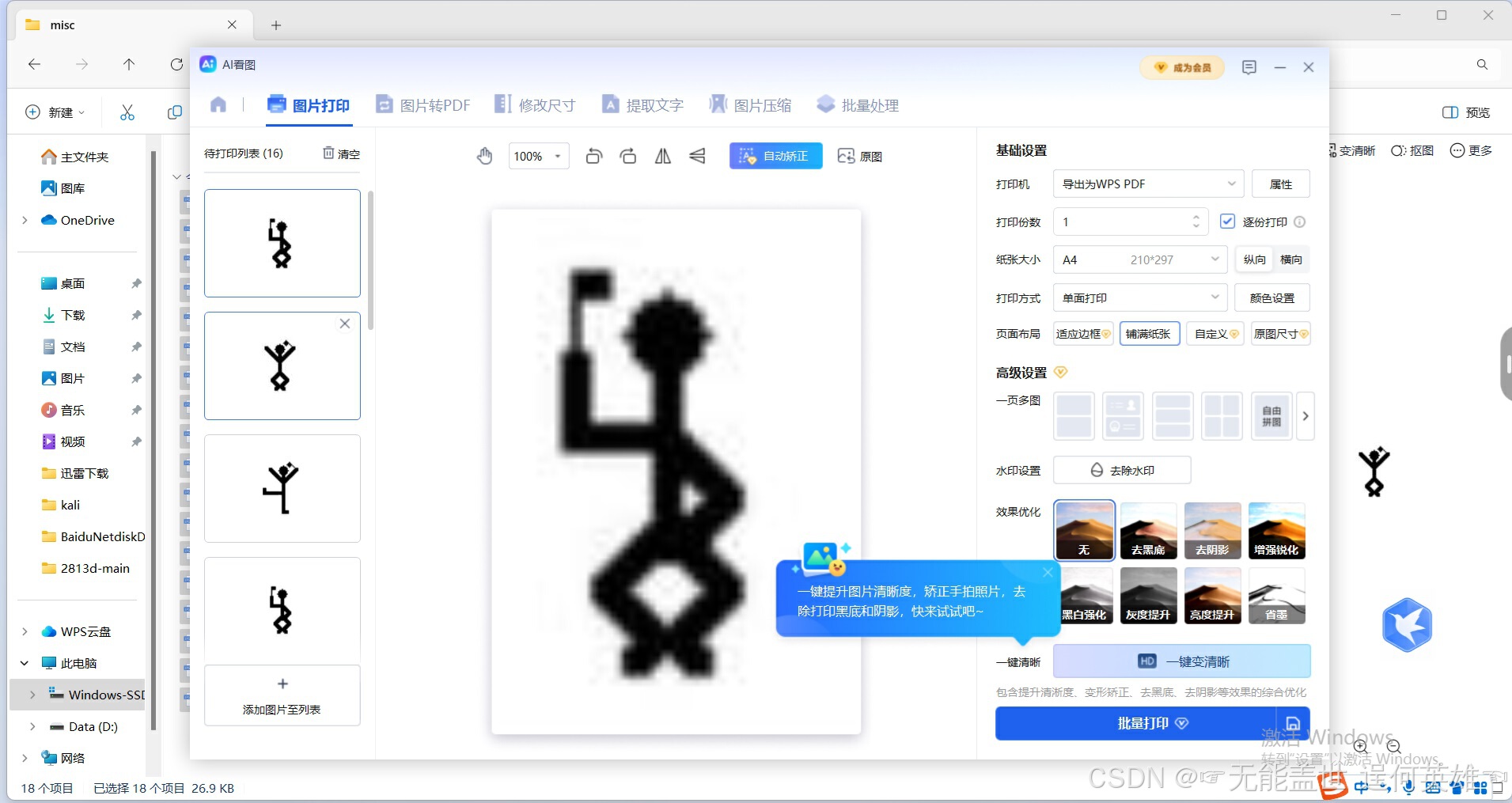Toggle the 预览 preview pane in Explorer
The width and height of the screenshot is (1512, 803).
click(1466, 112)
